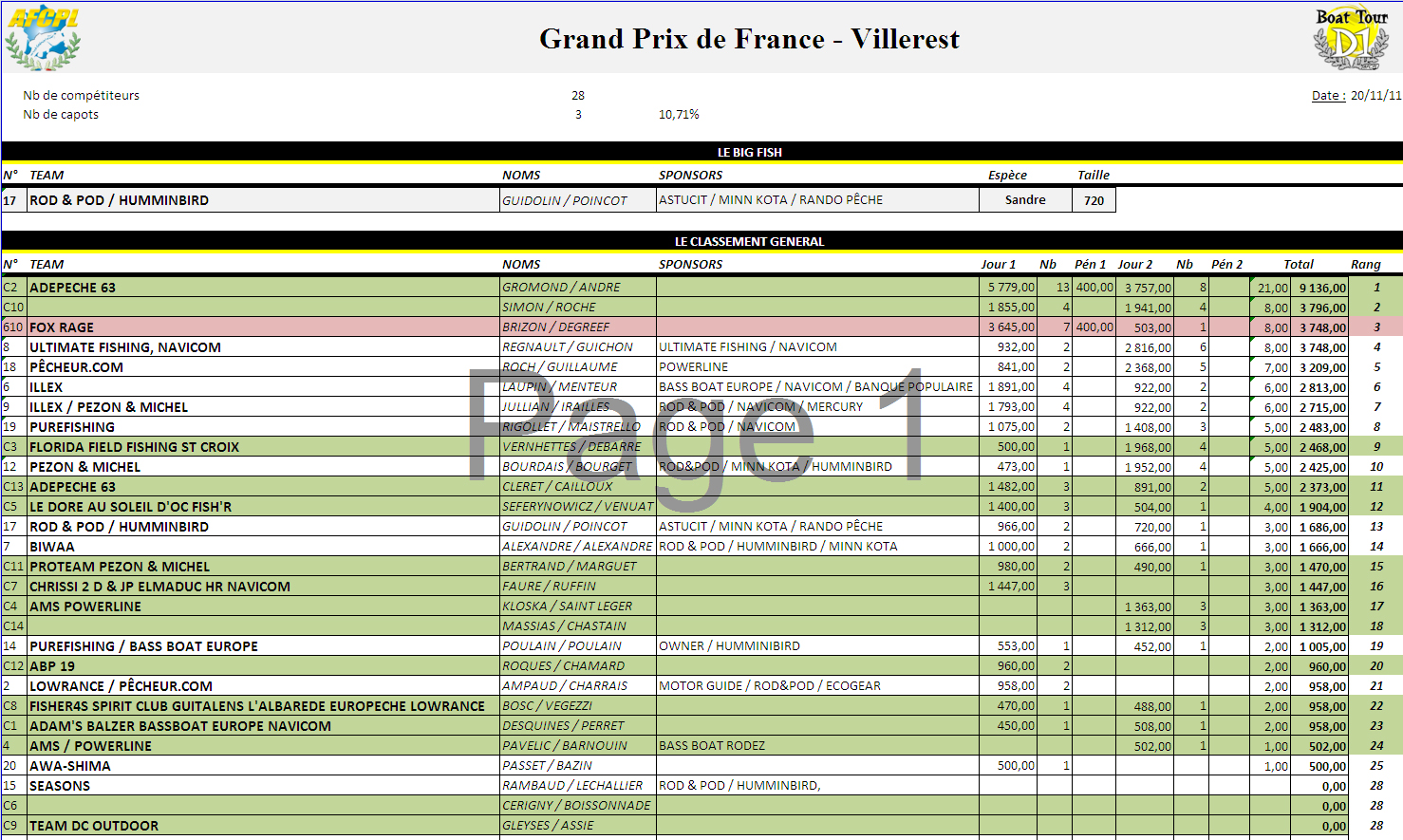Viewport: 1403px width, 840px height.
Task: Select the PÊCHEUR.COM team cell
Action: pyautogui.click(x=264, y=366)
